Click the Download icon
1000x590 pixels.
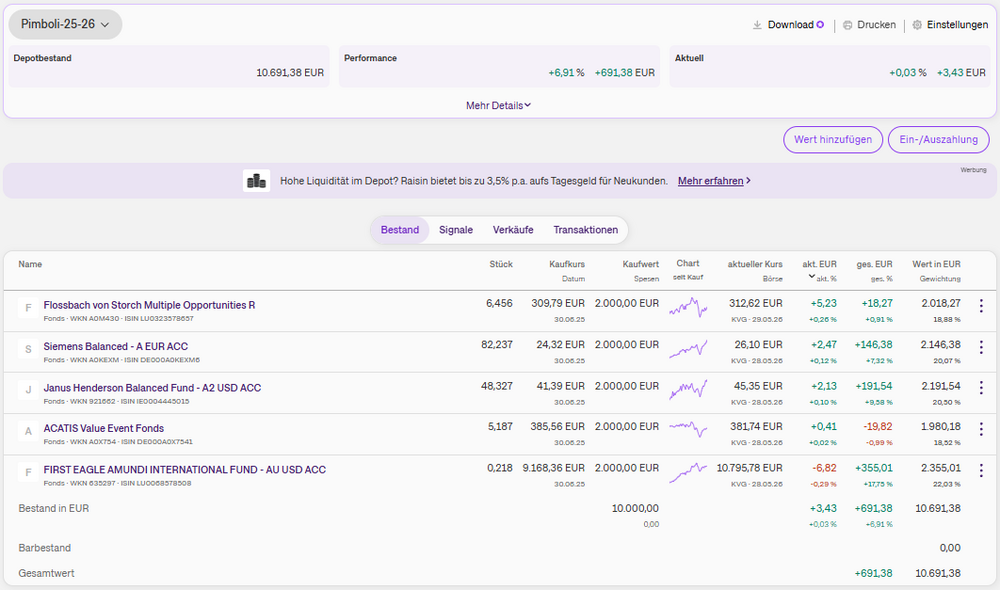(x=757, y=25)
